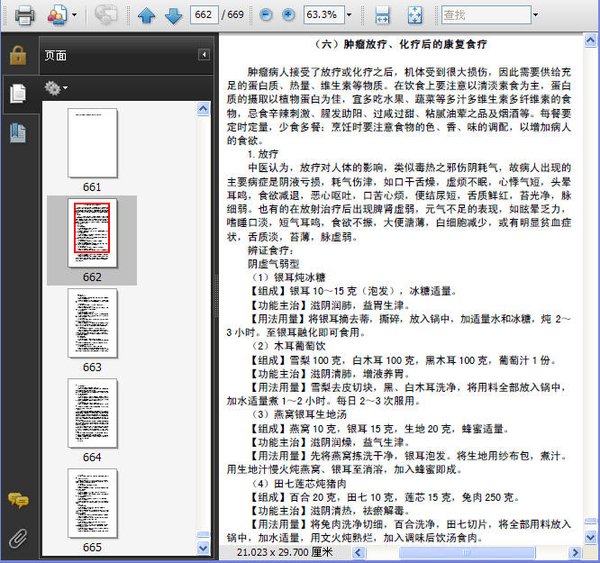Click the print icon in toolbar
The height and width of the screenshot is (563, 600).
pos(24,15)
